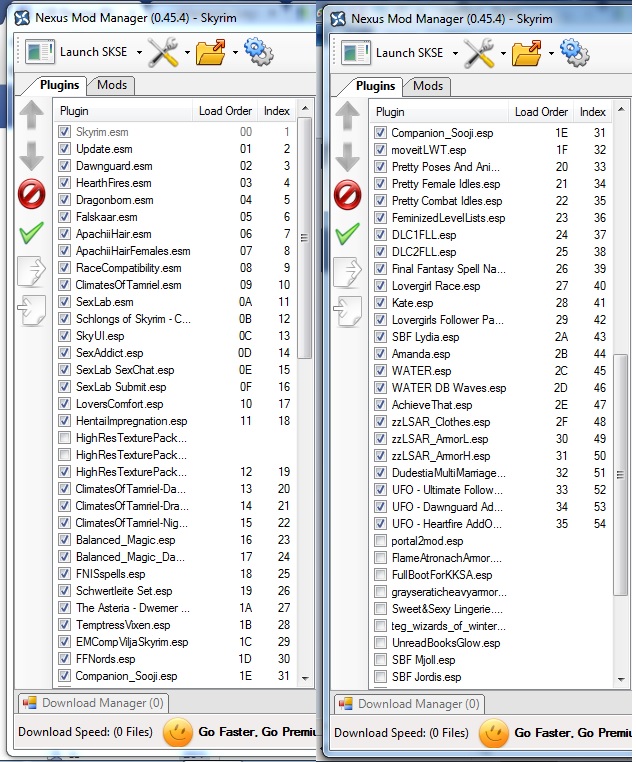Click the premium smiley icon in right window
636x762 pixels.
[x=494, y=733]
